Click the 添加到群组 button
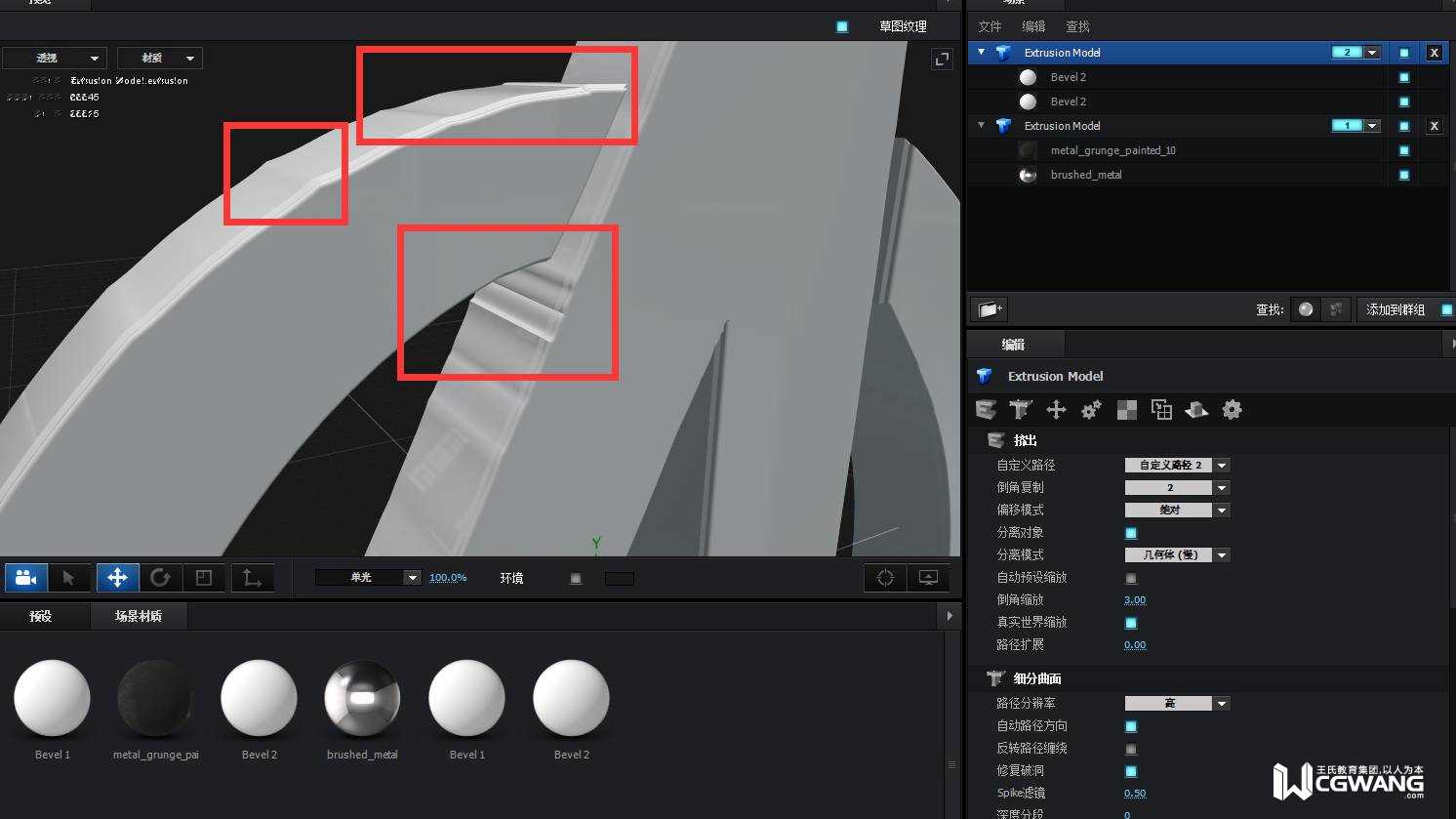The image size is (1456, 819). 1395,309
